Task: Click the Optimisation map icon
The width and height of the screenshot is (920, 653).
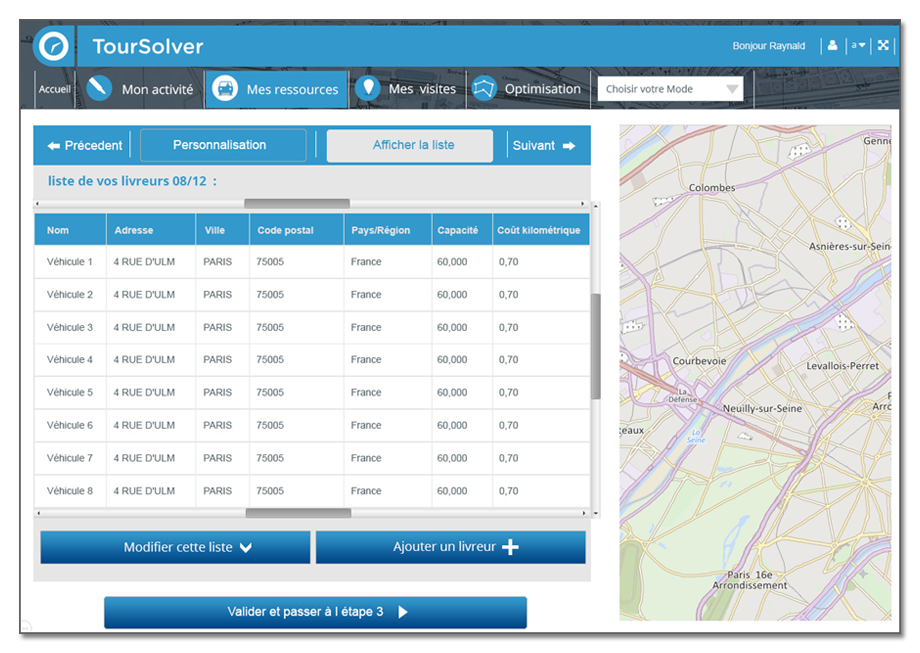Action: (485, 89)
